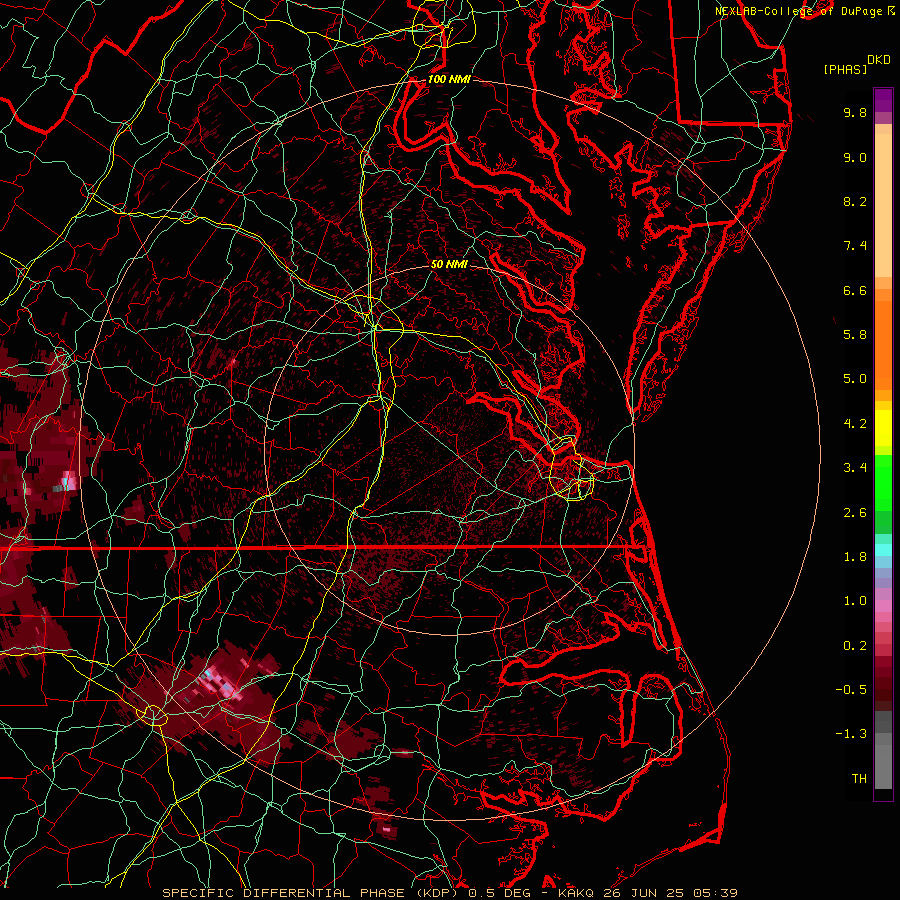This screenshot has height=900, width=900.
Task: Click the purple segment atop the color bar
Action: pos(883,100)
